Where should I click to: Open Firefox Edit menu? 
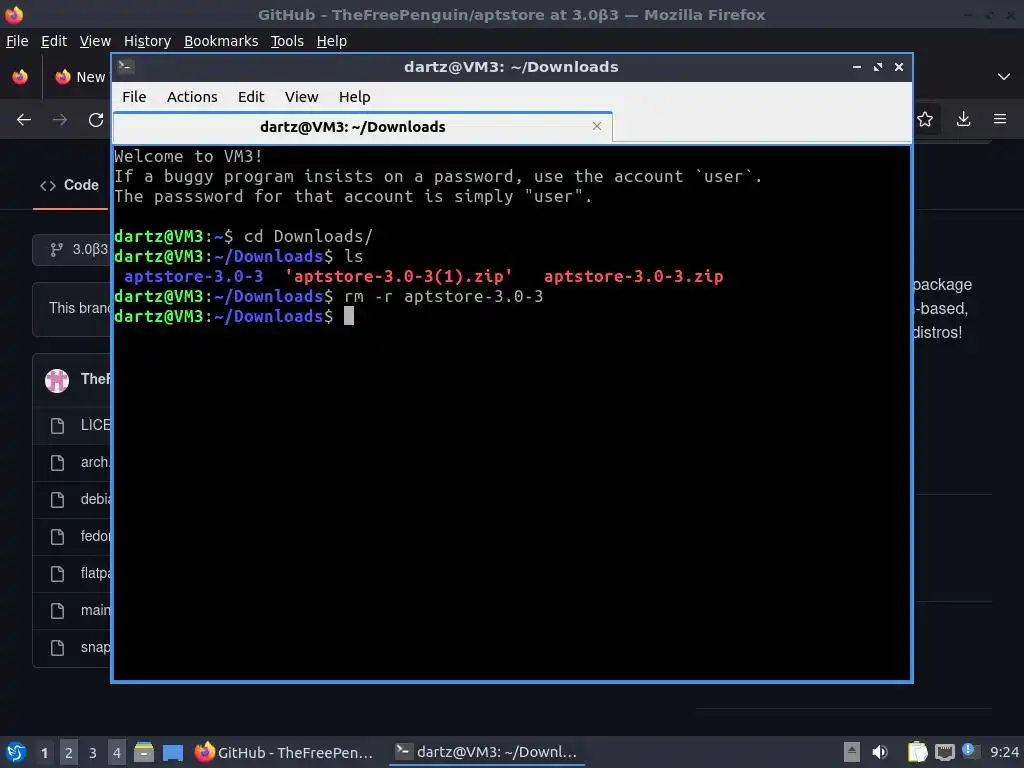(54, 40)
